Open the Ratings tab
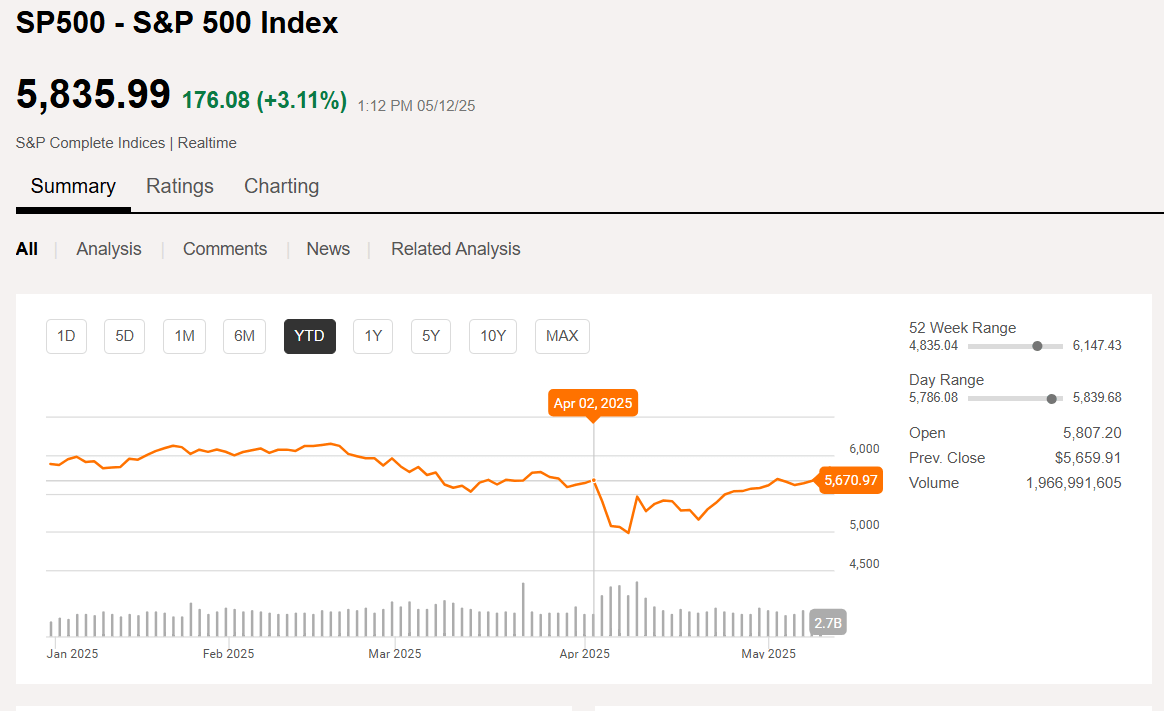The image size is (1164, 711). [x=180, y=186]
